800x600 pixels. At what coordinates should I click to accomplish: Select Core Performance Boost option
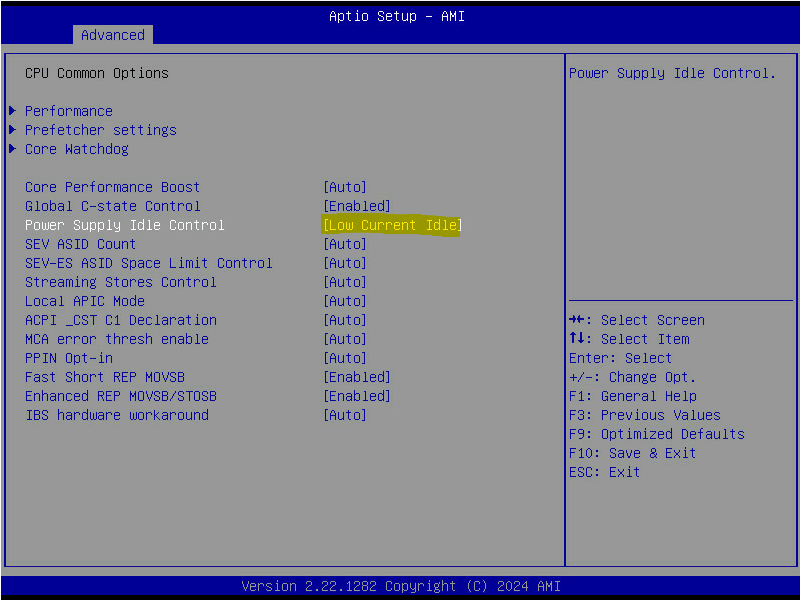112,187
